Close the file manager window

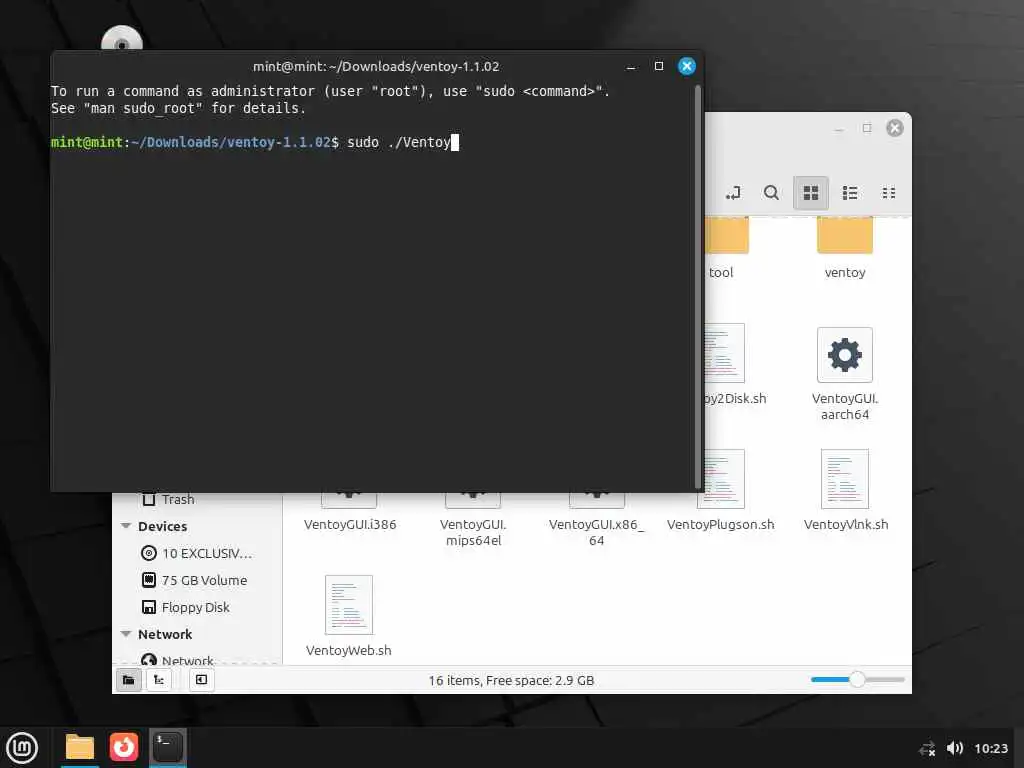point(895,128)
